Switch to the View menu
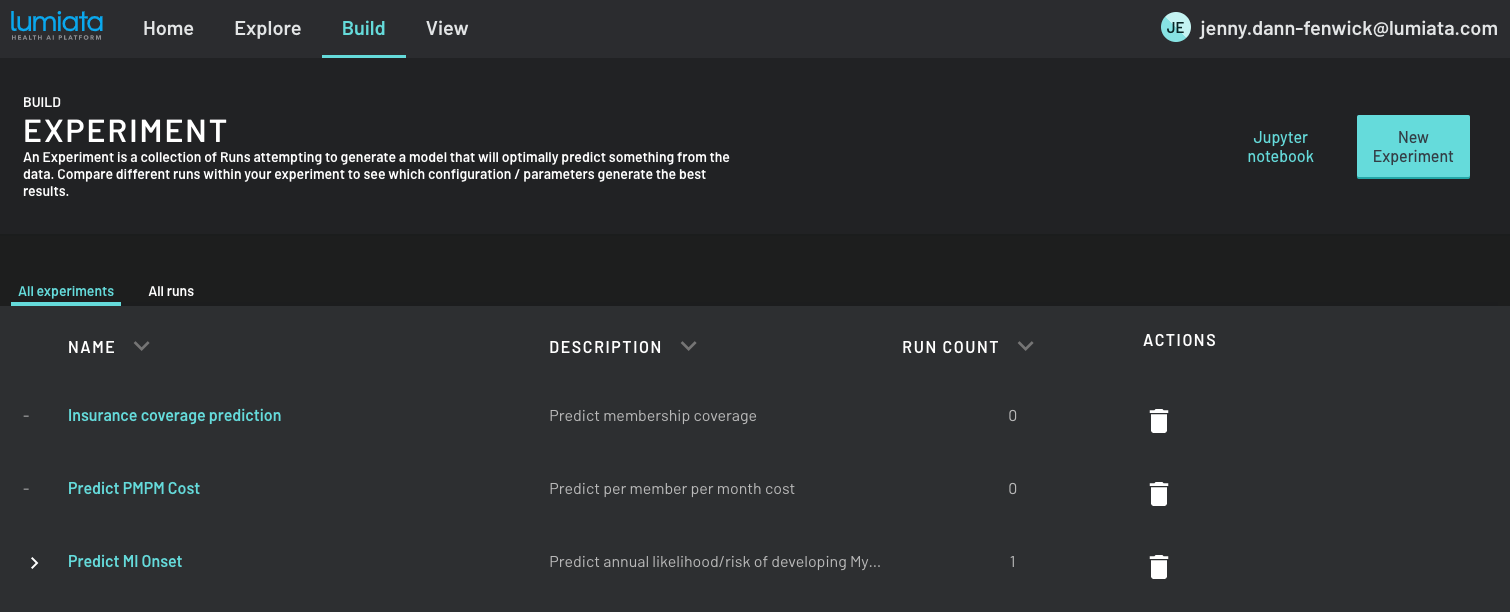Image resolution: width=1510 pixels, height=612 pixels. point(447,28)
